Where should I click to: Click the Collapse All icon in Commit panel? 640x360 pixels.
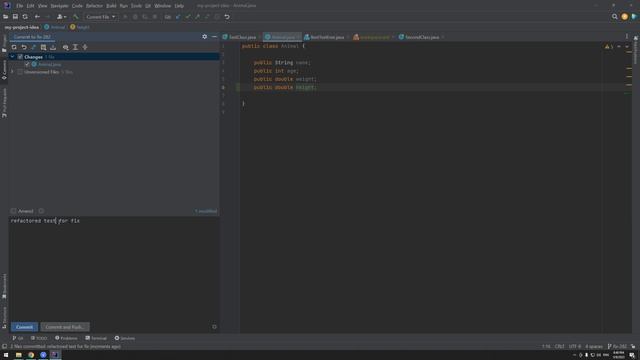tap(85, 47)
